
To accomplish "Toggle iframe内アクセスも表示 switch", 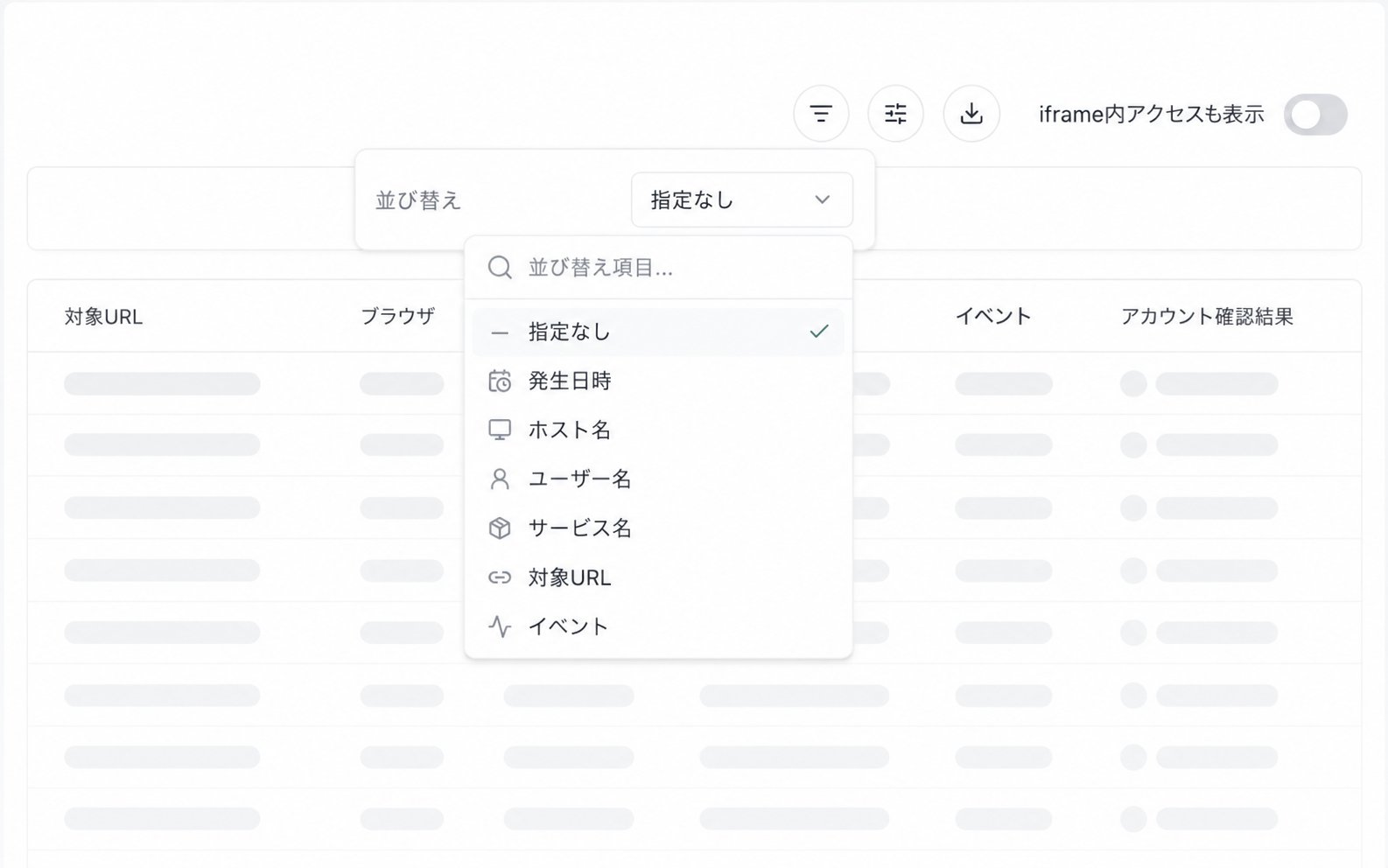I will pyautogui.click(x=1315, y=115).
